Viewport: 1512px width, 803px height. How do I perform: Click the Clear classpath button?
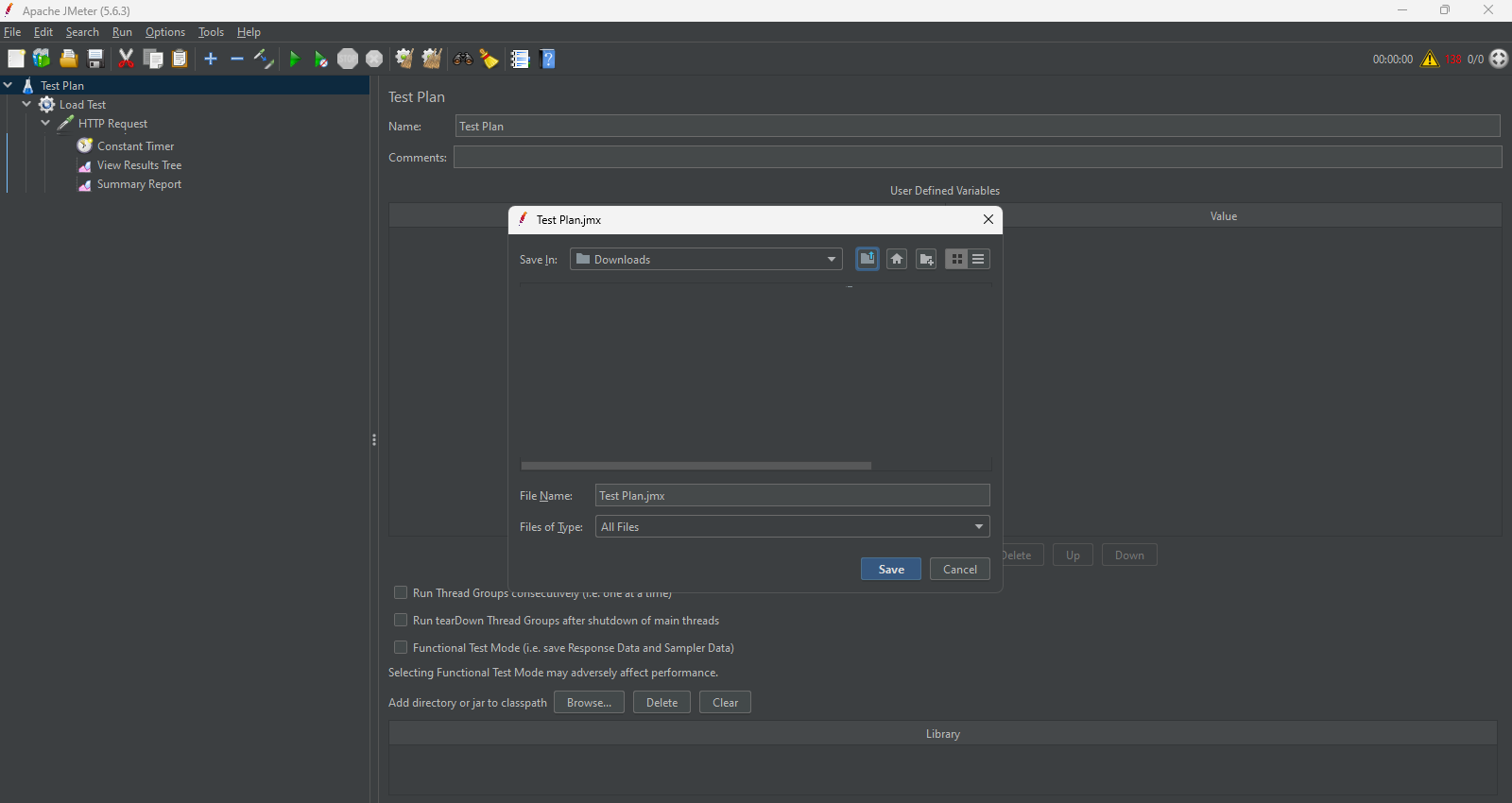[725, 702]
